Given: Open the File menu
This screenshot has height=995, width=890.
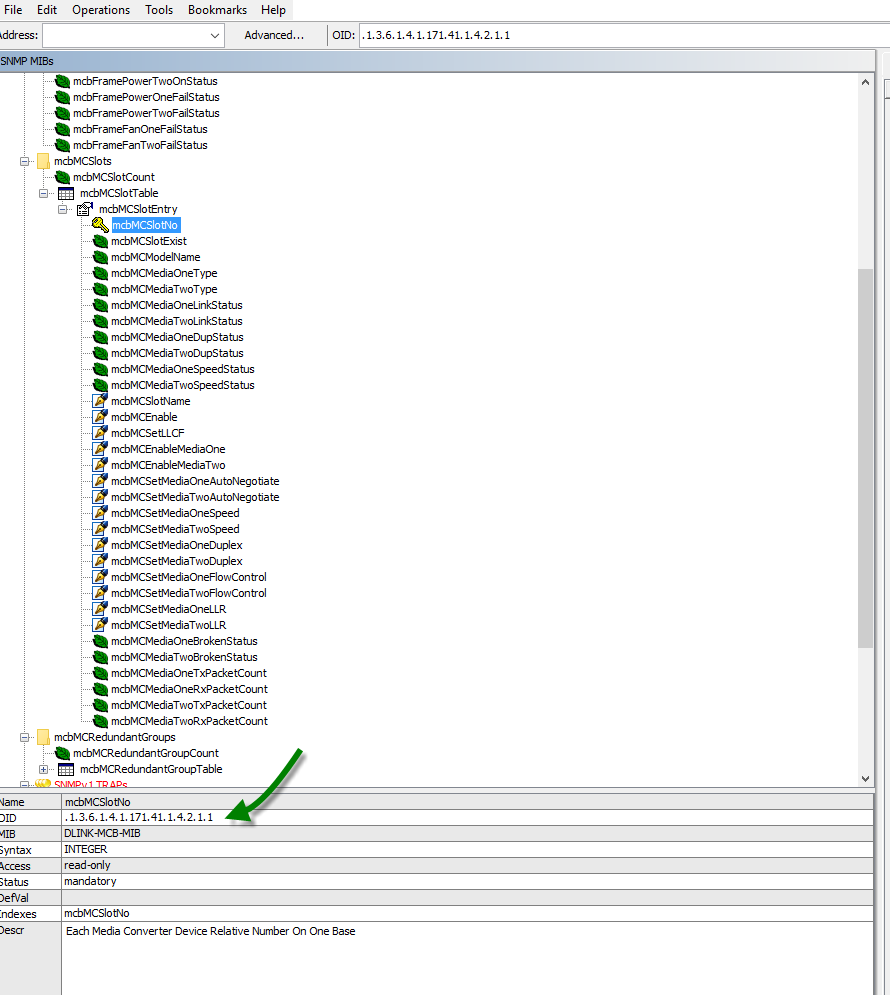Looking at the screenshot, I should [x=13, y=10].
